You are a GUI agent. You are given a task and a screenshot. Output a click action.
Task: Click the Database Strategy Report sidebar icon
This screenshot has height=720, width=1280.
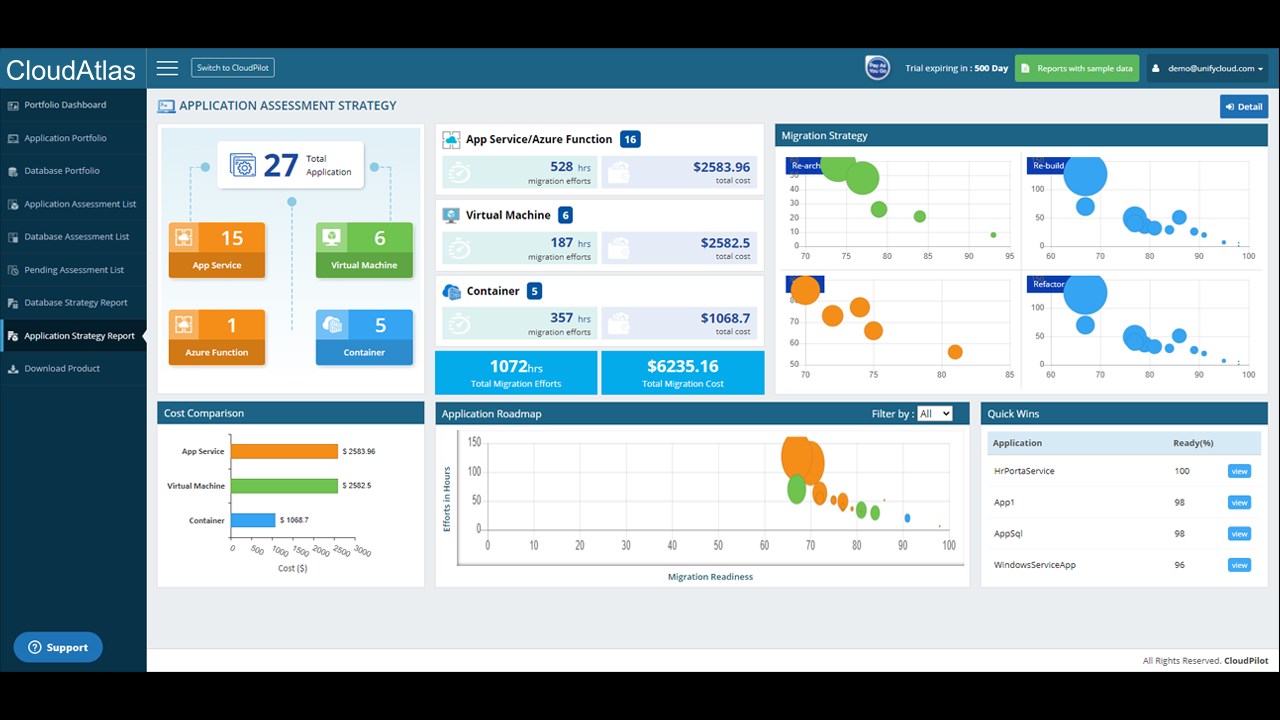click(13, 303)
